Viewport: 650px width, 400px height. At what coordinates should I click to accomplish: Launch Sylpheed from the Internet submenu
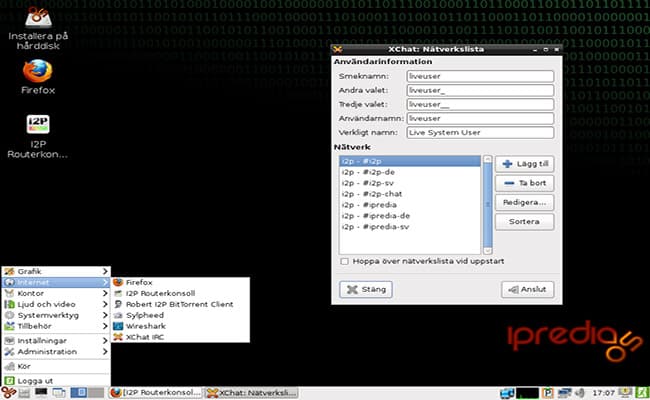180,315
